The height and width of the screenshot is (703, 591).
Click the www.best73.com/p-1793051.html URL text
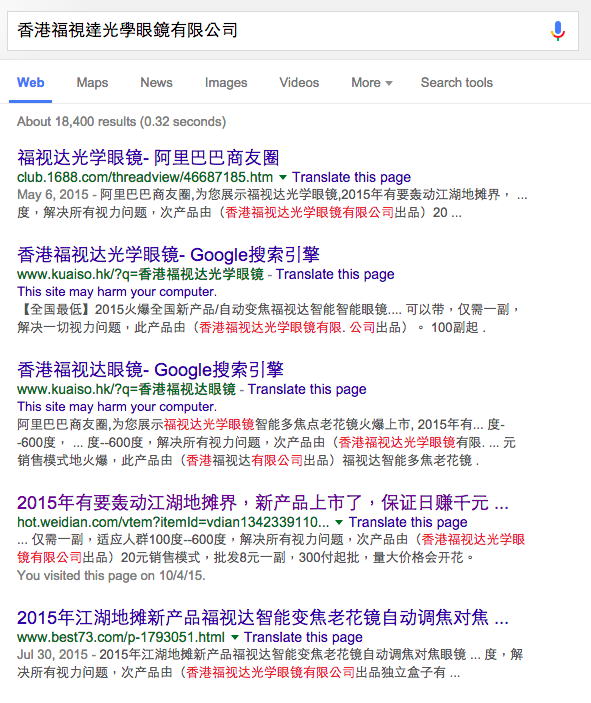click(x=121, y=637)
